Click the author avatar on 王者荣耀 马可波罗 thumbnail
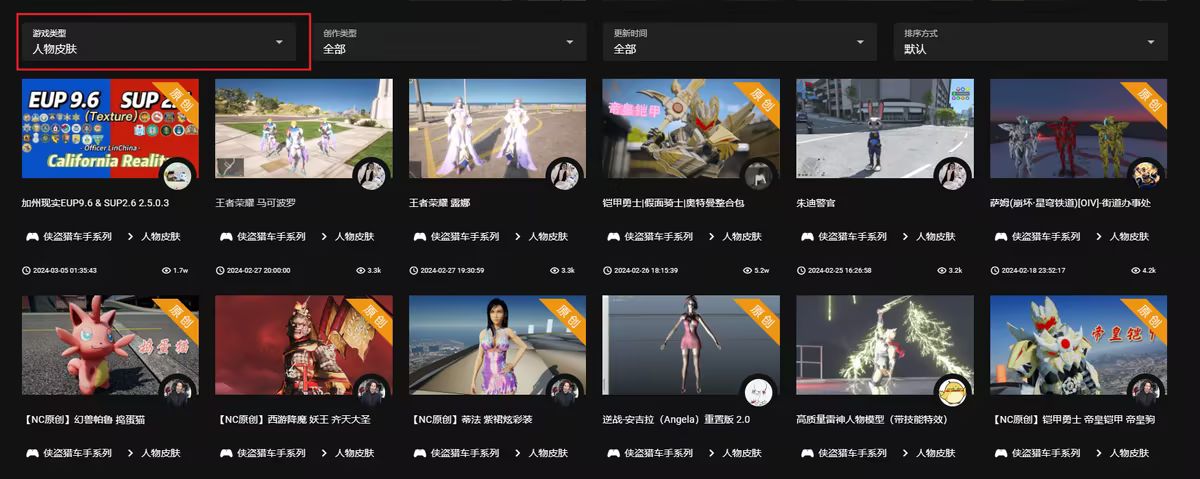Viewport: 1200px width, 479px height. point(372,176)
